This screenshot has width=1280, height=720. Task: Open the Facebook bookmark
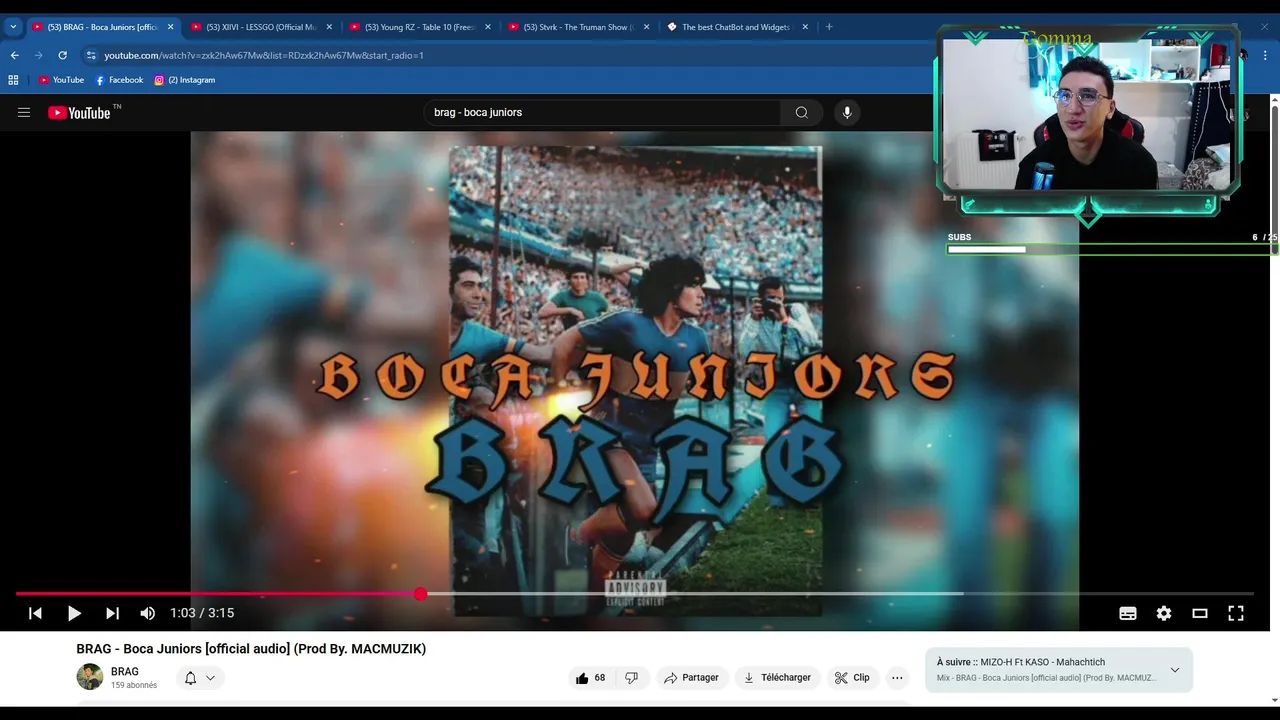click(119, 80)
